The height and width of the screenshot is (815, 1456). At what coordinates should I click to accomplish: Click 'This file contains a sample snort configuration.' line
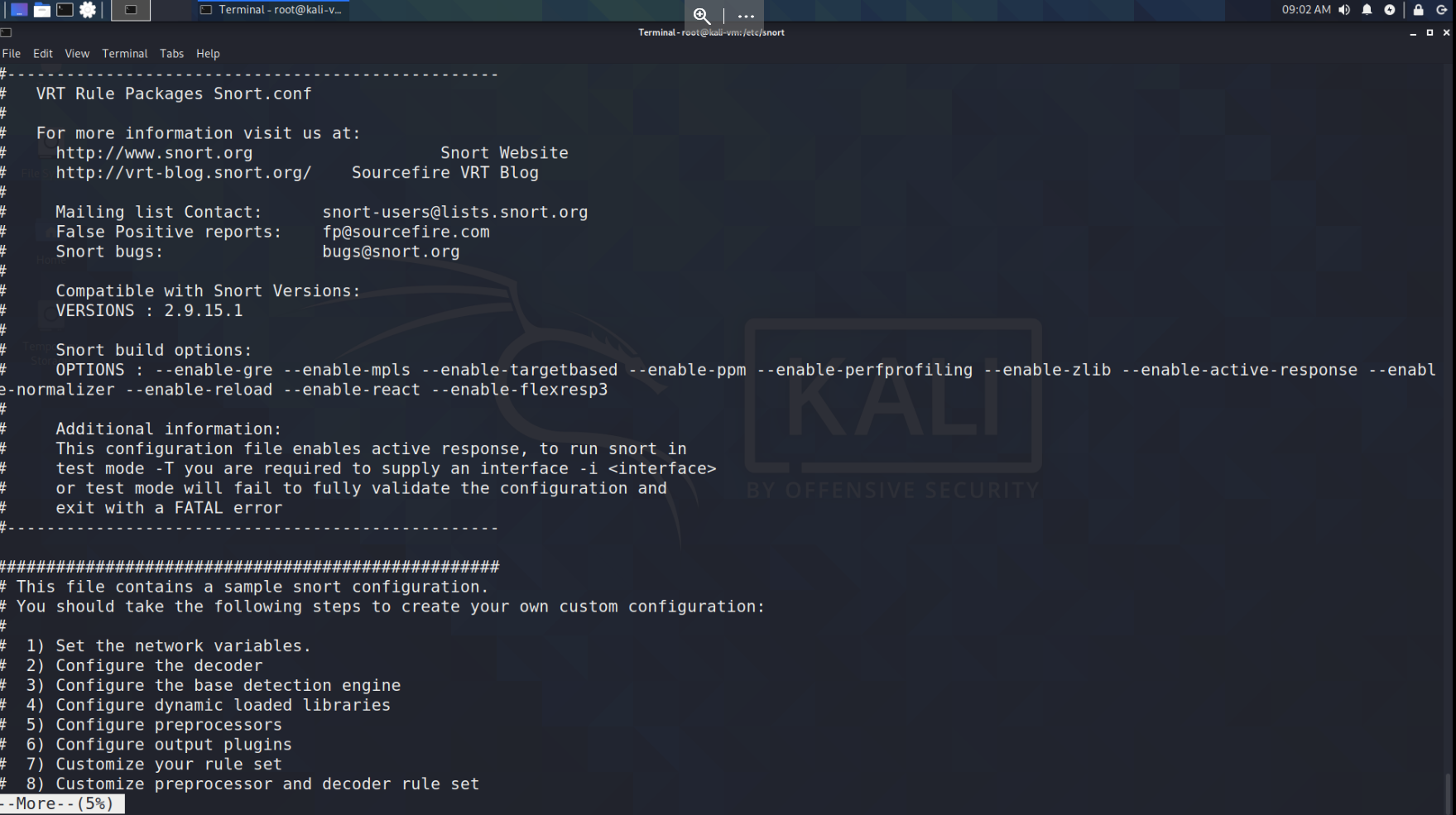pyautogui.click(x=252, y=587)
